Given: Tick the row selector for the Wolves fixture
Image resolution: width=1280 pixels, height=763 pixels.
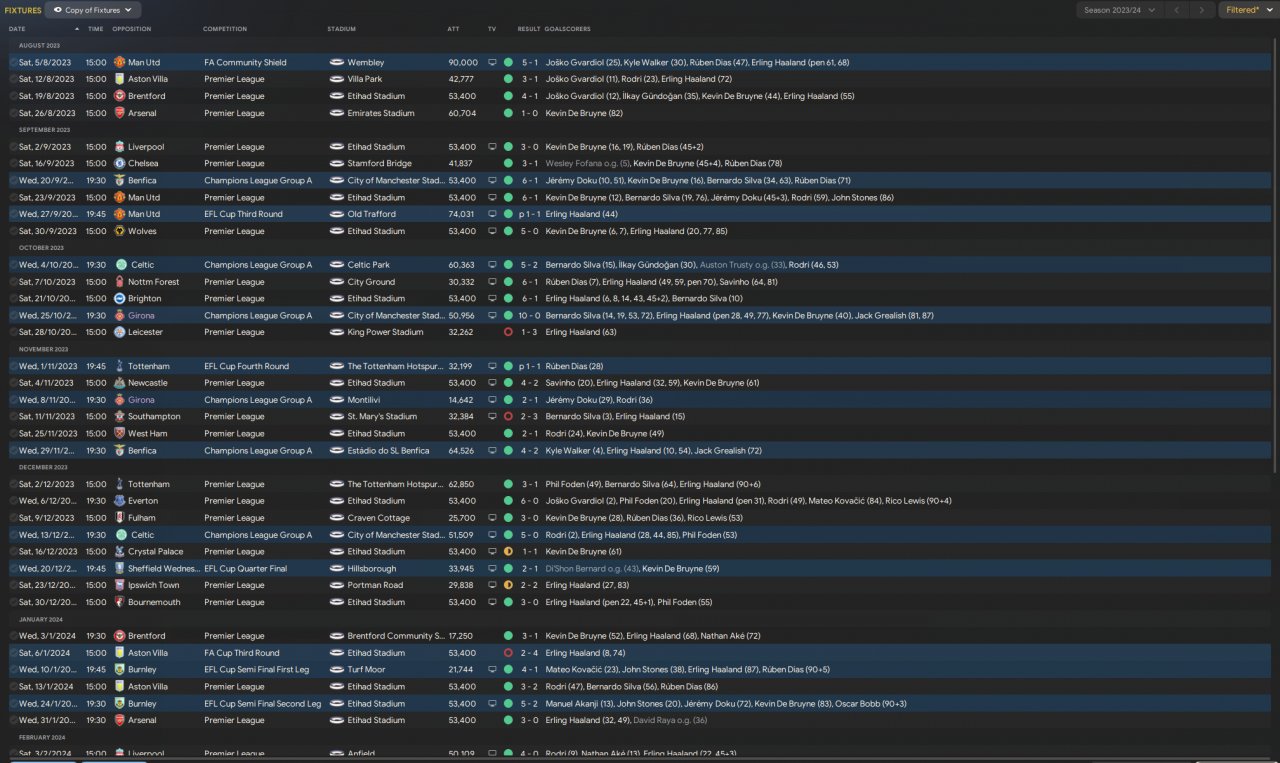Looking at the screenshot, I should coord(13,231).
